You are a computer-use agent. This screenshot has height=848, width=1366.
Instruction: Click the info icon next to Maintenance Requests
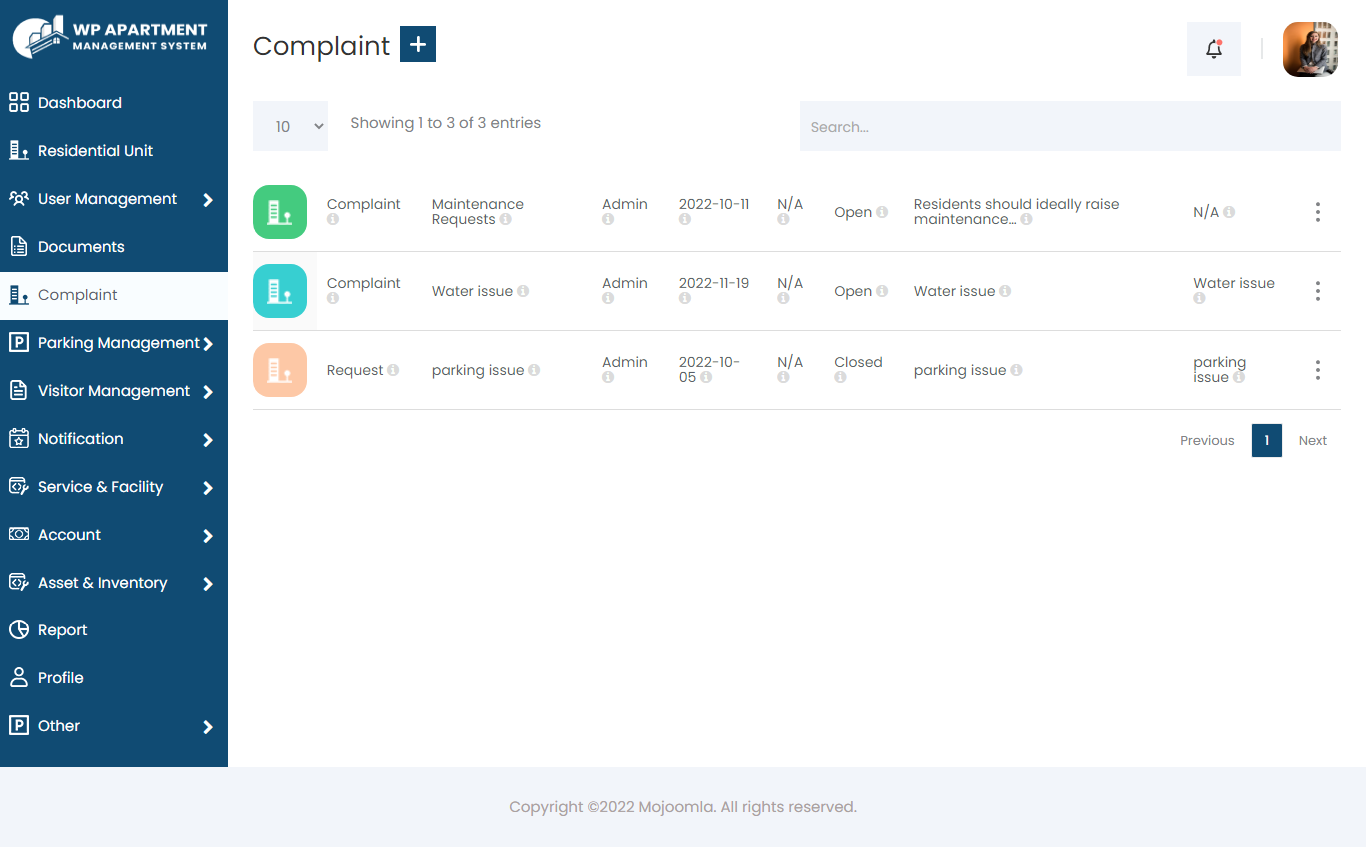pyautogui.click(x=506, y=219)
